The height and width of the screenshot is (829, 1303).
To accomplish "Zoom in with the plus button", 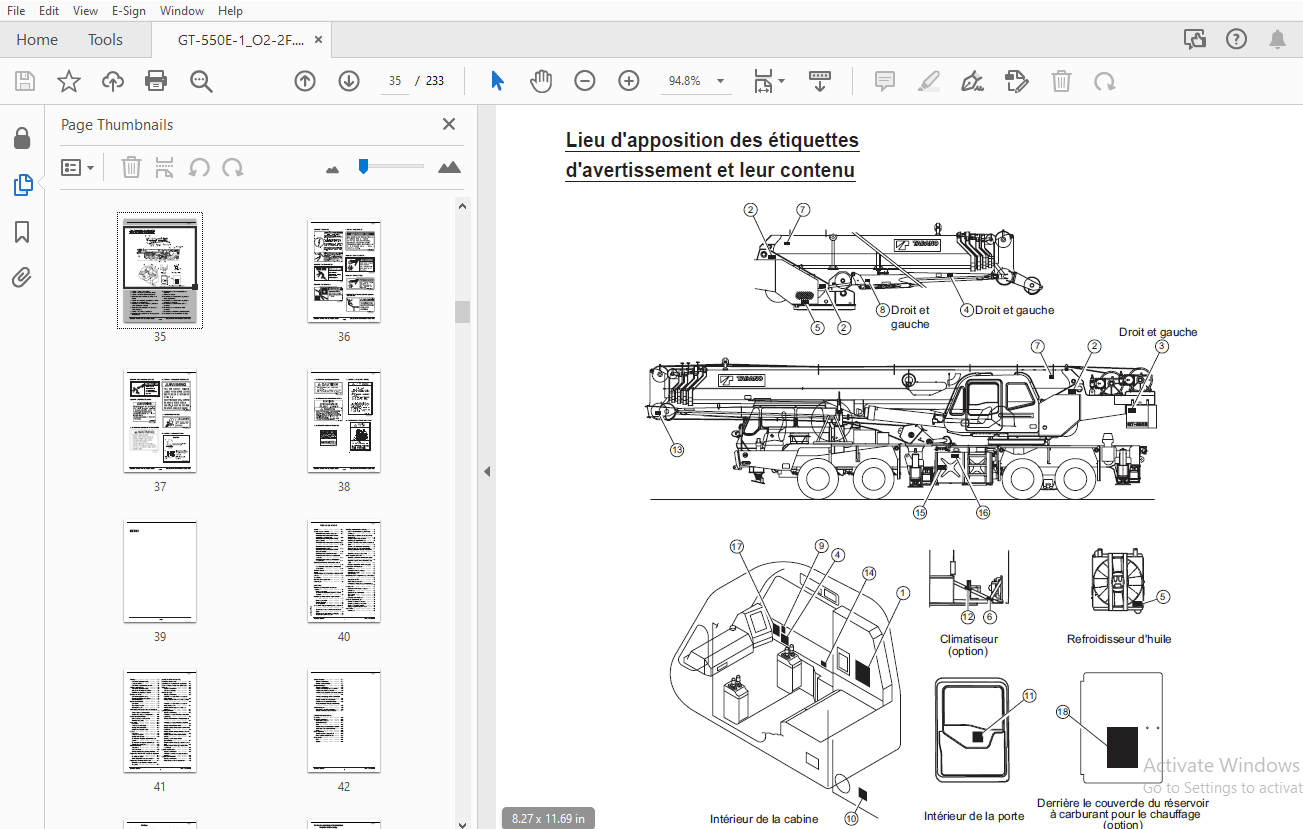I will point(629,81).
